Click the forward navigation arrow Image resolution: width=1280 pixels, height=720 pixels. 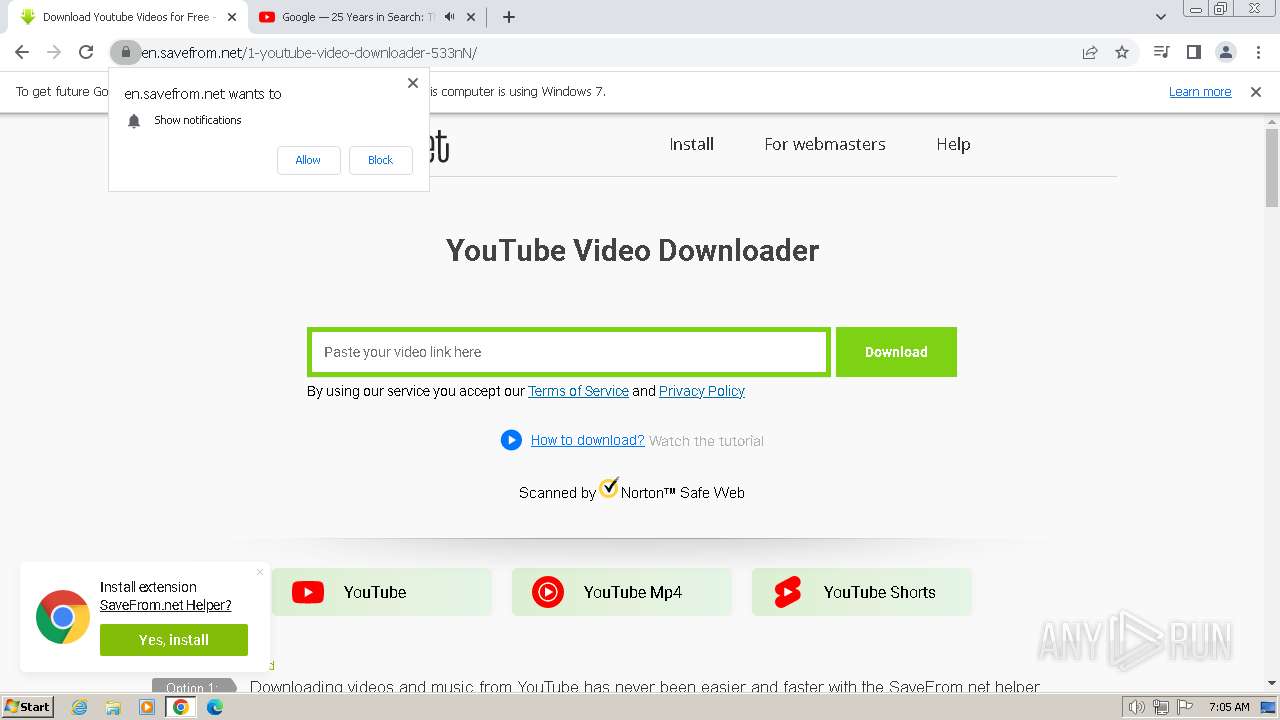click(54, 52)
